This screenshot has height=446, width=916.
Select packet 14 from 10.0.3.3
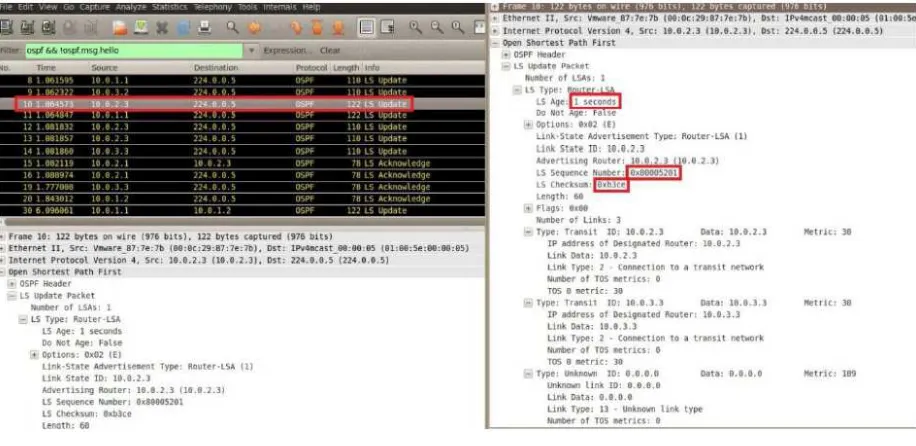(242, 151)
